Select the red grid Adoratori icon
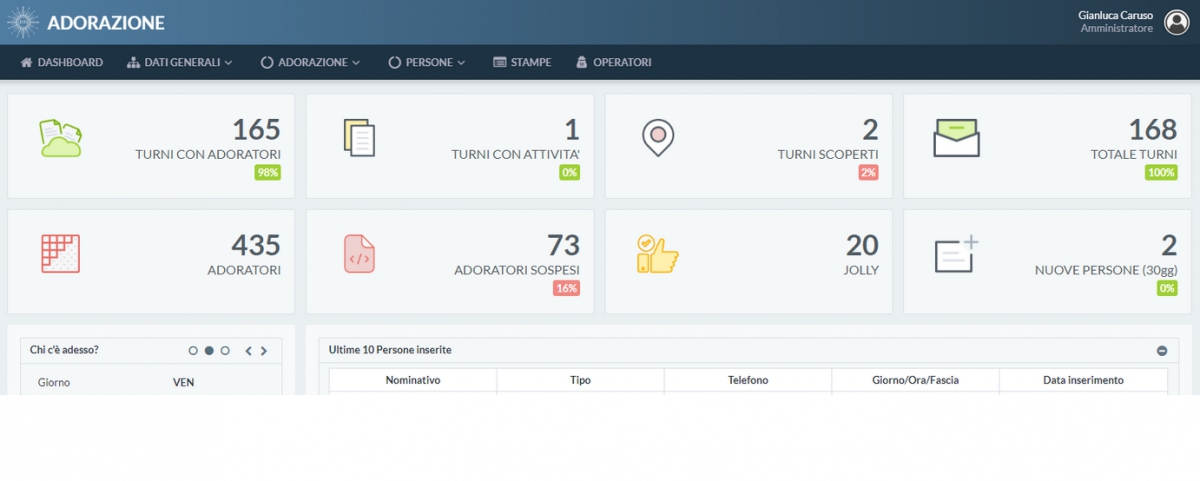The height and width of the screenshot is (481, 1200). pyautogui.click(x=60, y=253)
